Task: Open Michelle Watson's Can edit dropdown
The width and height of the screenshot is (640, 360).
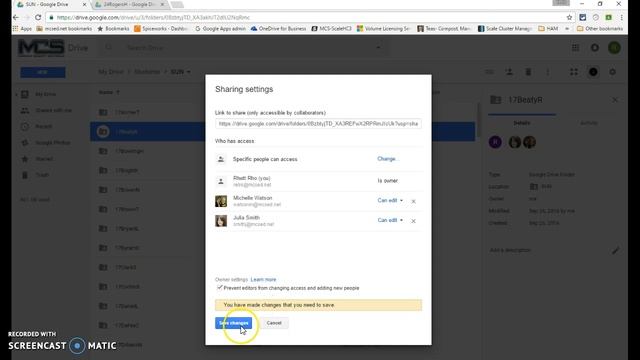Action: click(390, 200)
